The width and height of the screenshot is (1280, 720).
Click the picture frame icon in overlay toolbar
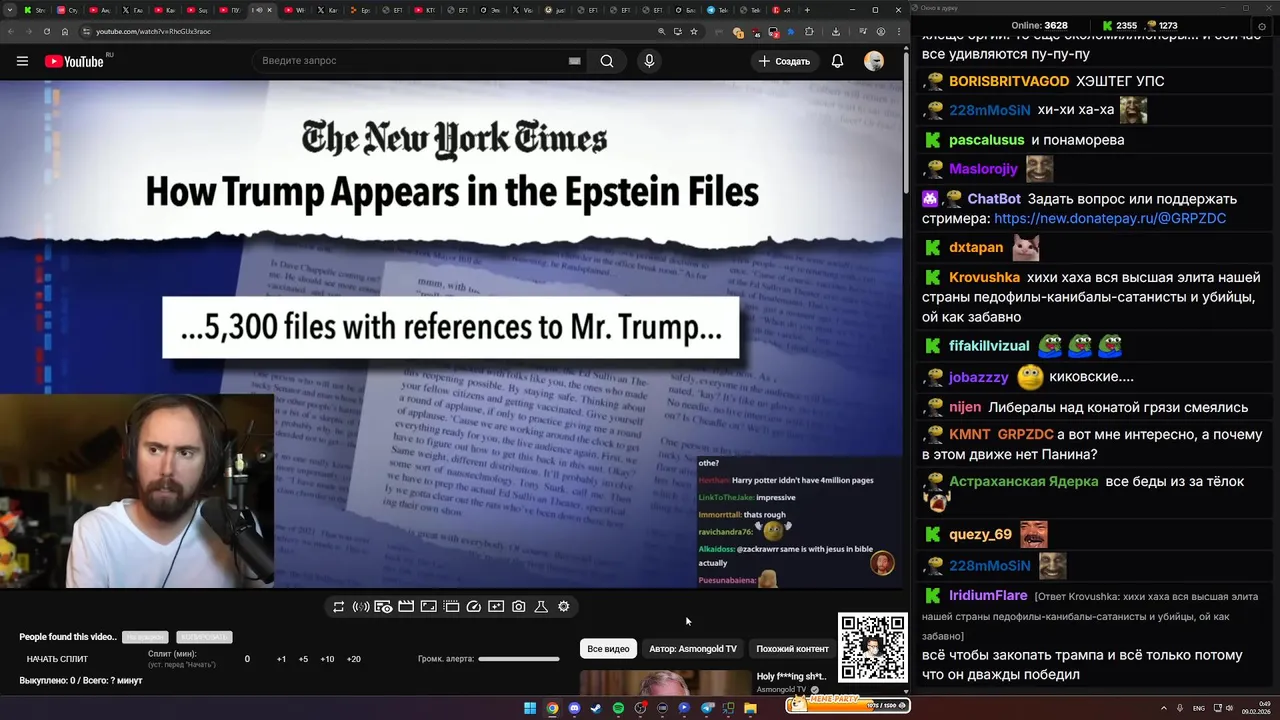[428, 606]
